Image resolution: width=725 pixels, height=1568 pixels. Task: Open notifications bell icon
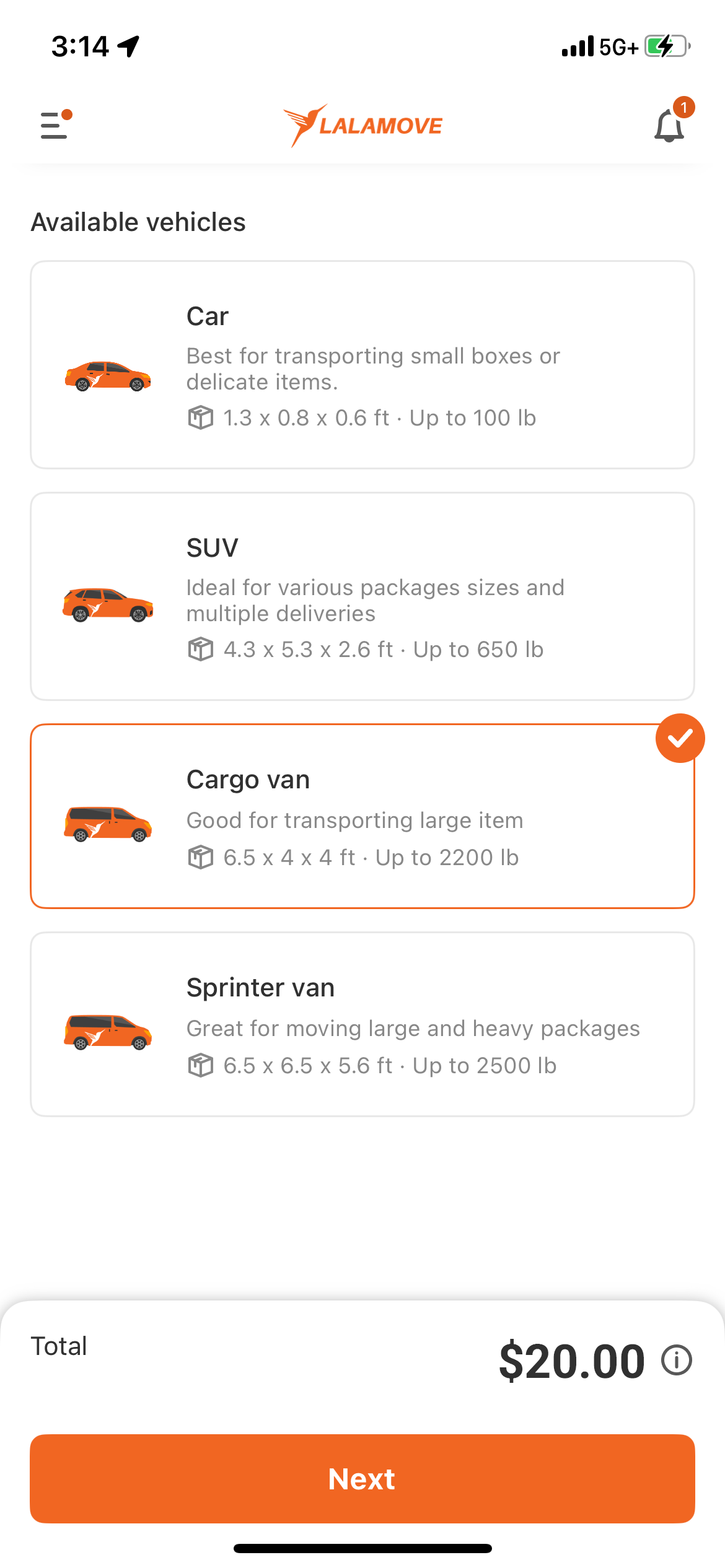tap(669, 126)
